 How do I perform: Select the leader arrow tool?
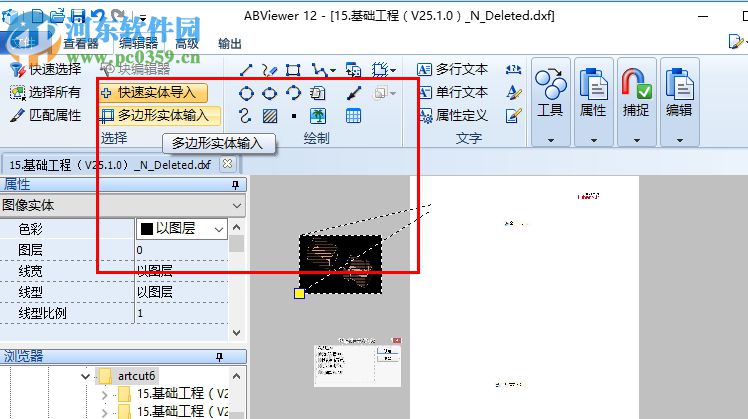pos(353,93)
